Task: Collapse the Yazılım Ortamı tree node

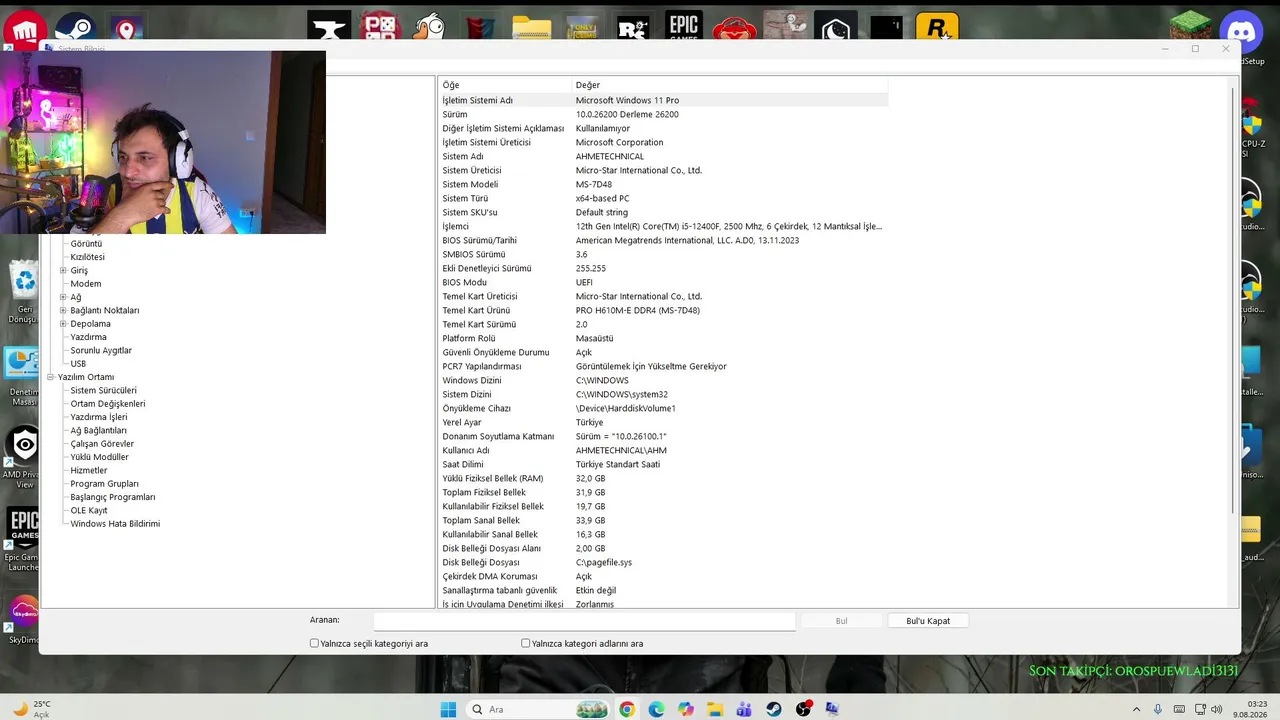Action: click(50, 377)
